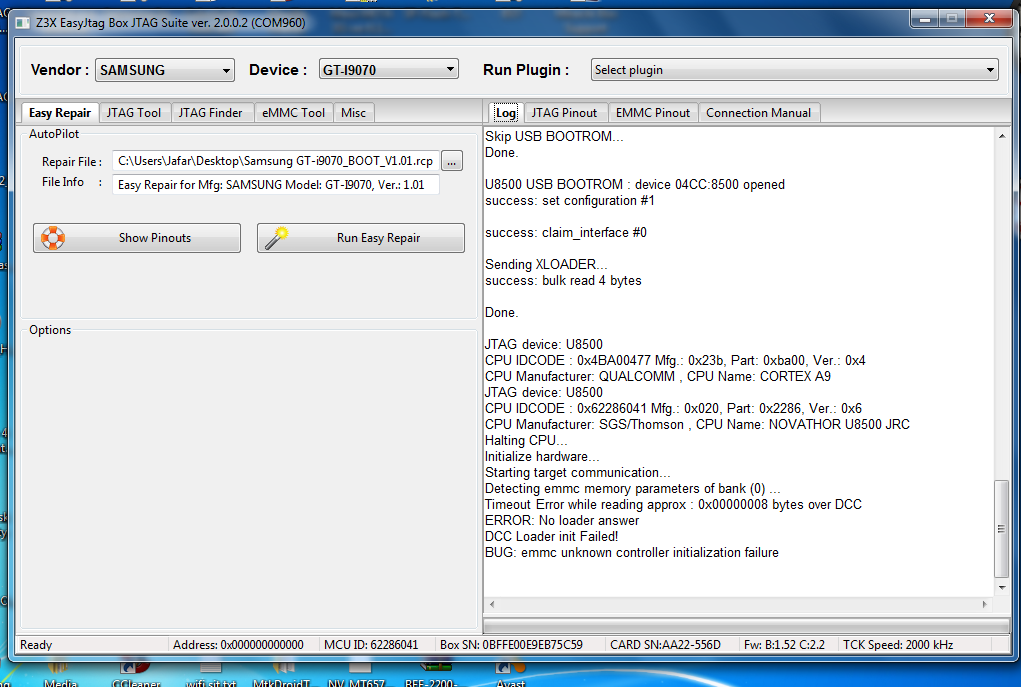Click the Repair File path field
The image size is (1021, 687).
point(275,161)
